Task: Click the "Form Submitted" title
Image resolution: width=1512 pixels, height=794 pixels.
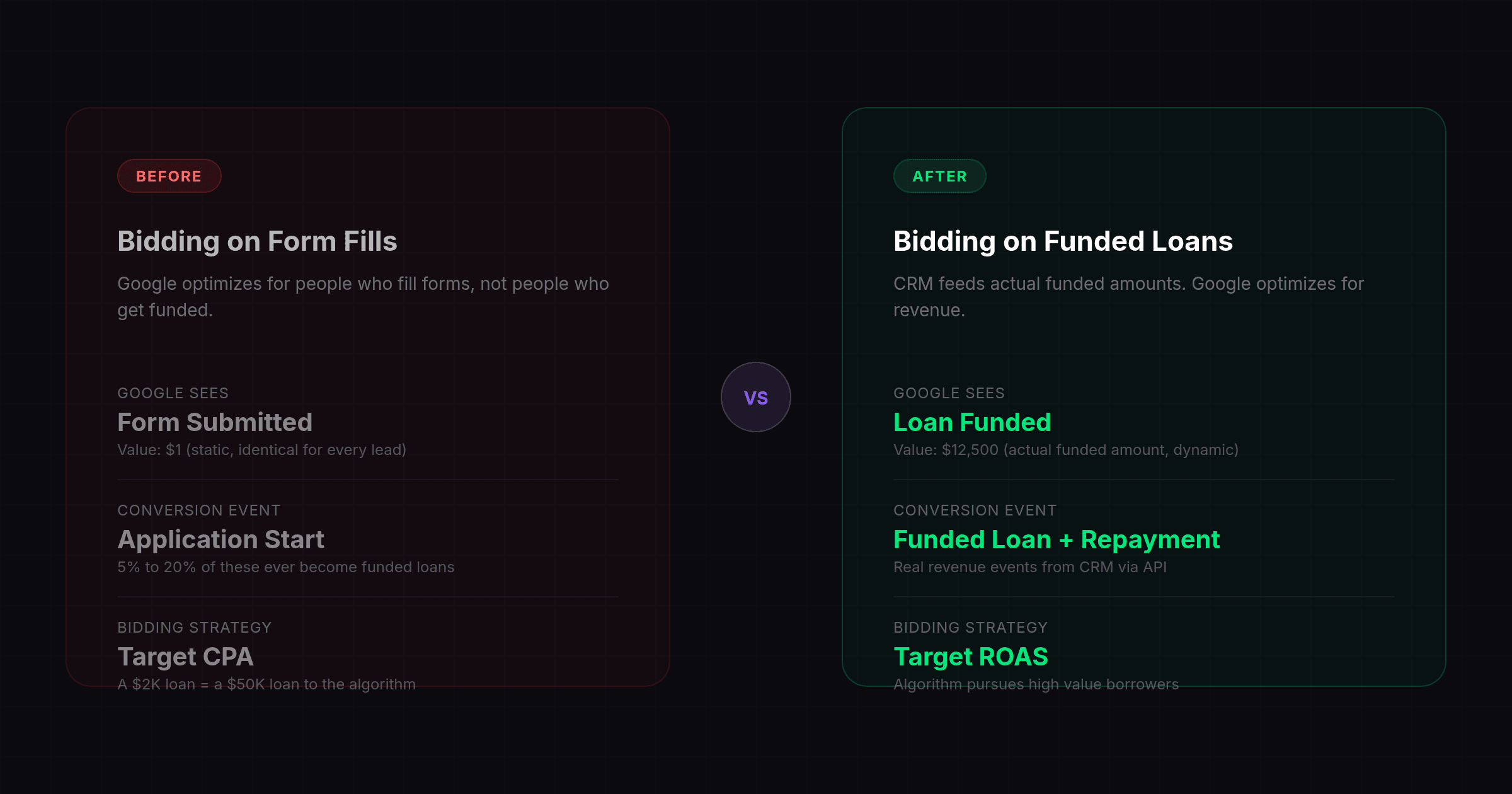Action: 215,422
